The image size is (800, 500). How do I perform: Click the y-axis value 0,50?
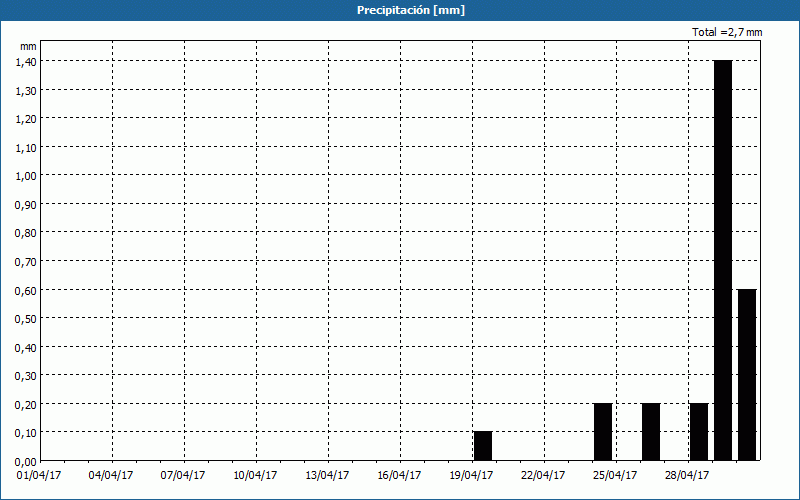(x=25, y=319)
